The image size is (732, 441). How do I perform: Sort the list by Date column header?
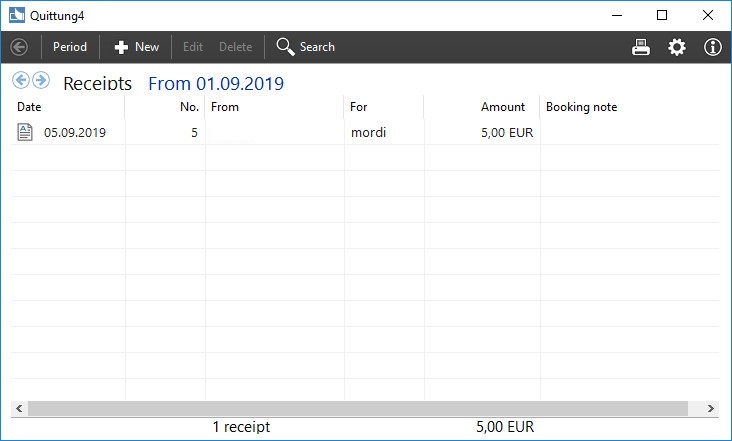click(29, 107)
